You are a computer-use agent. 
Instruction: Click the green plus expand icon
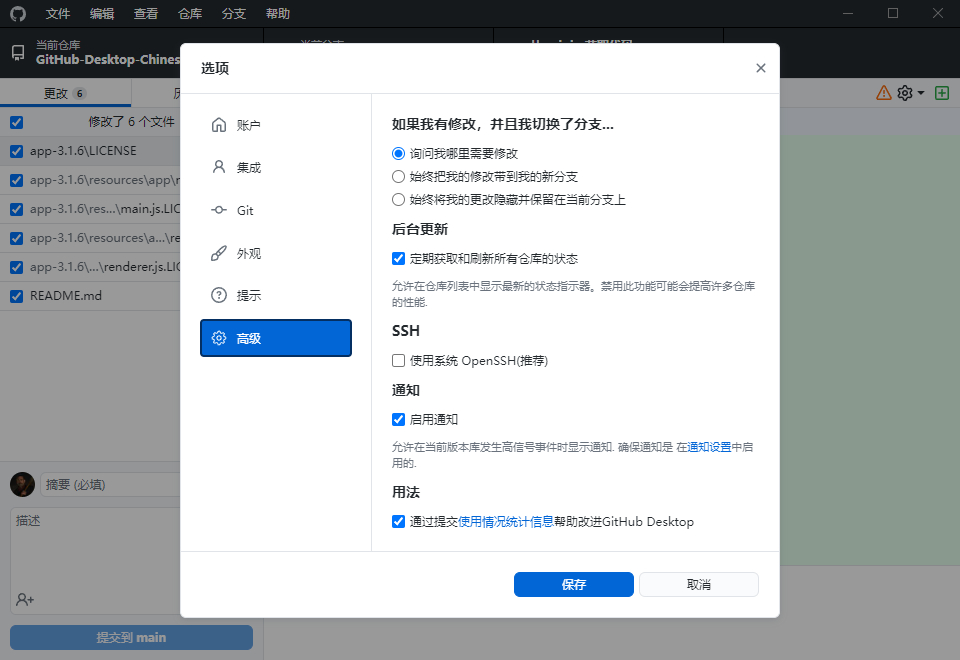pyautogui.click(x=942, y=93)
